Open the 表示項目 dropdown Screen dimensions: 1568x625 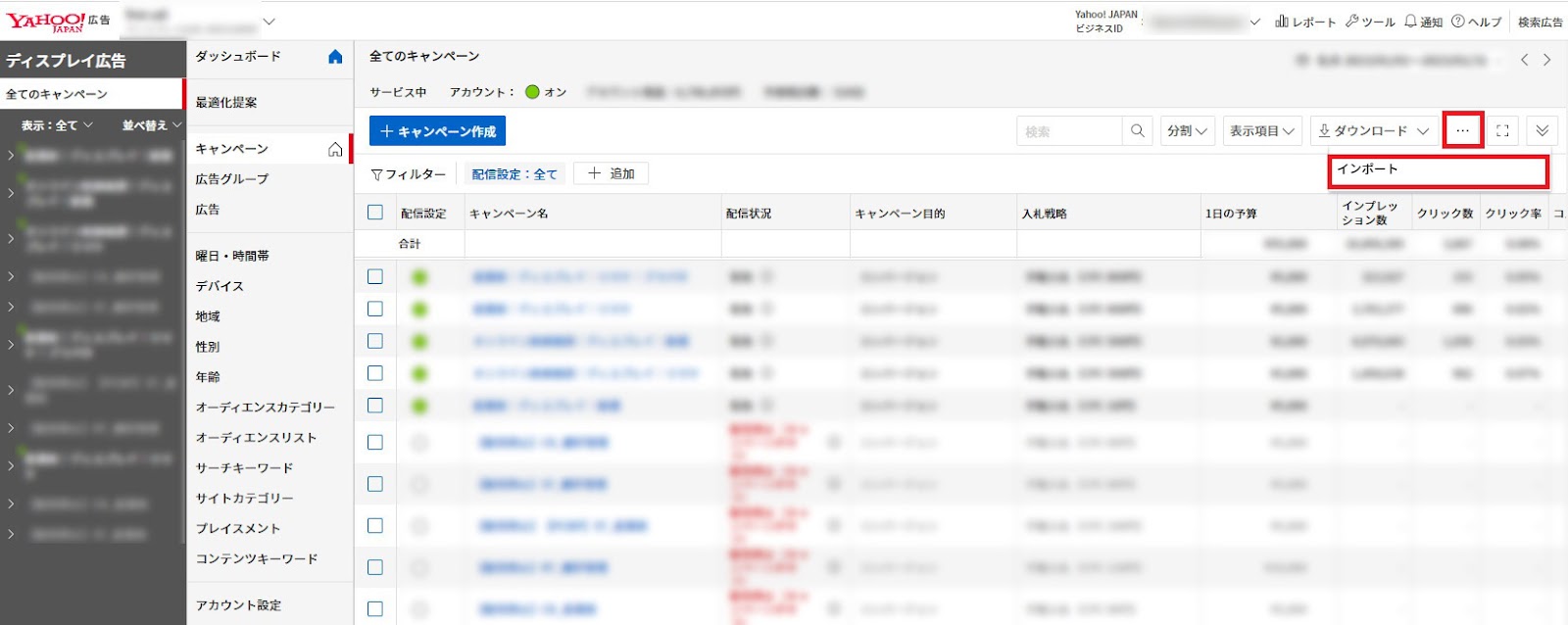pos(1262,131)
